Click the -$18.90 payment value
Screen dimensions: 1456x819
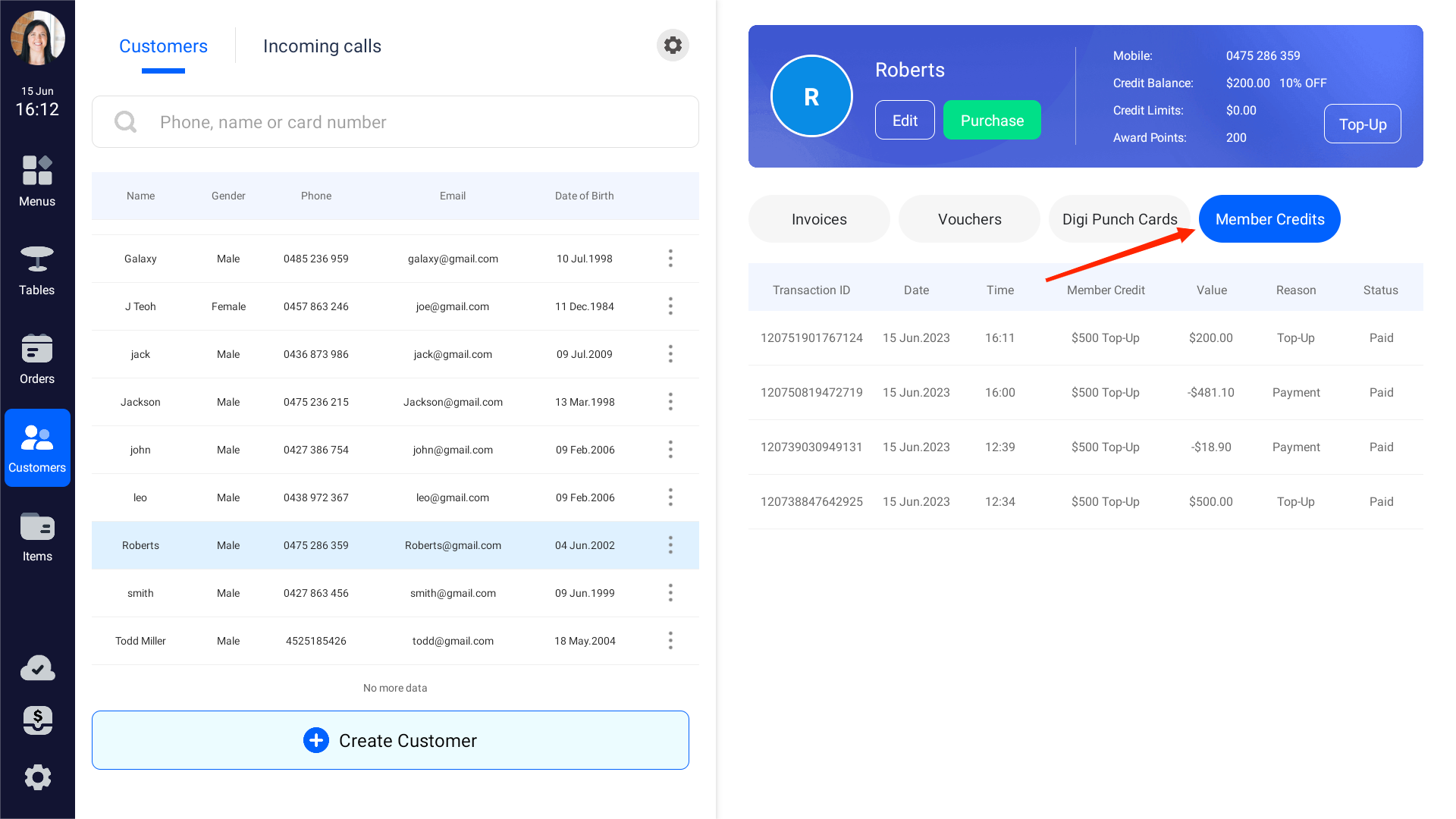(1211, 447)
